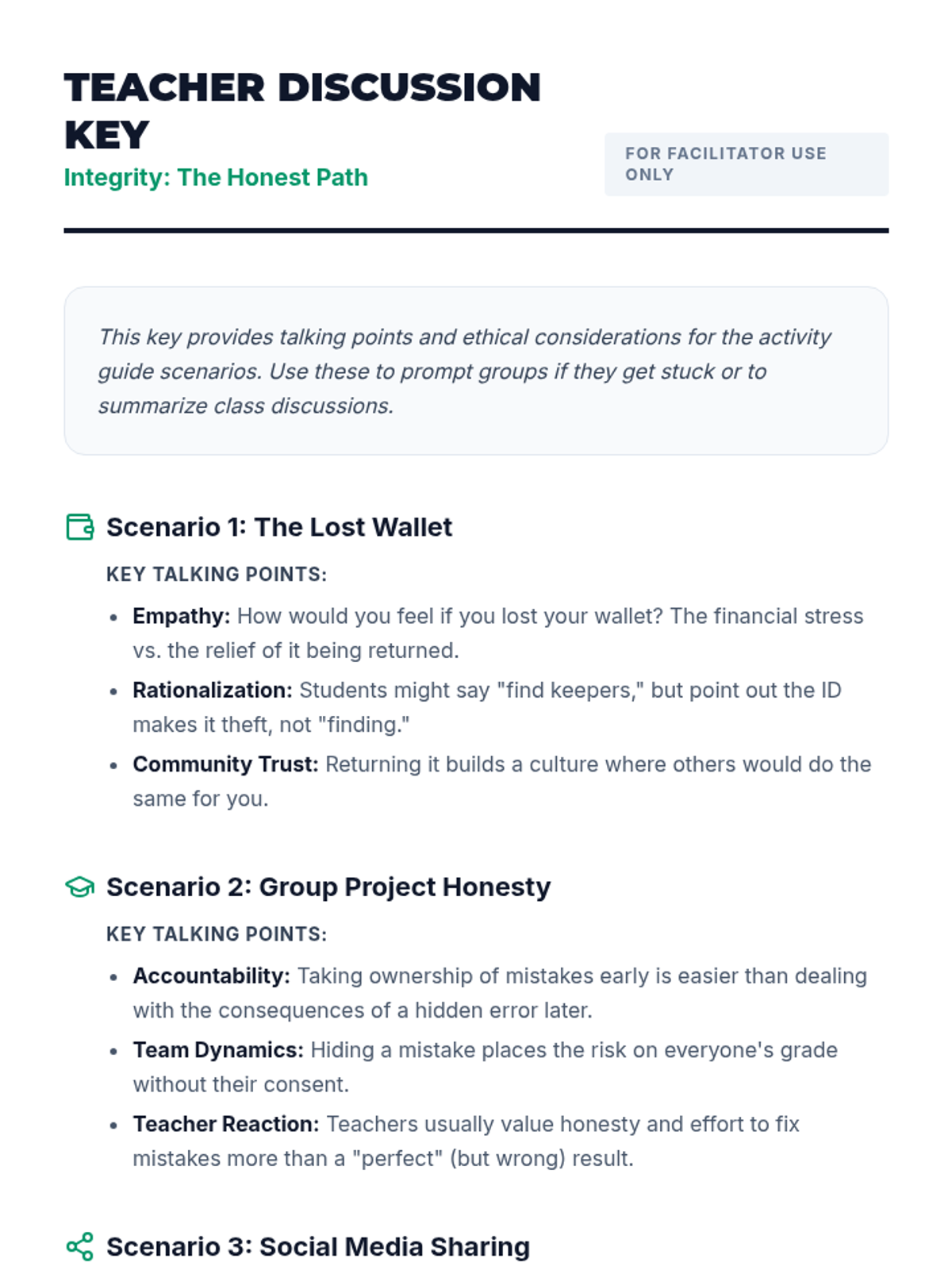Select the bold "Team Dynamics:" label

point(218,1049)
